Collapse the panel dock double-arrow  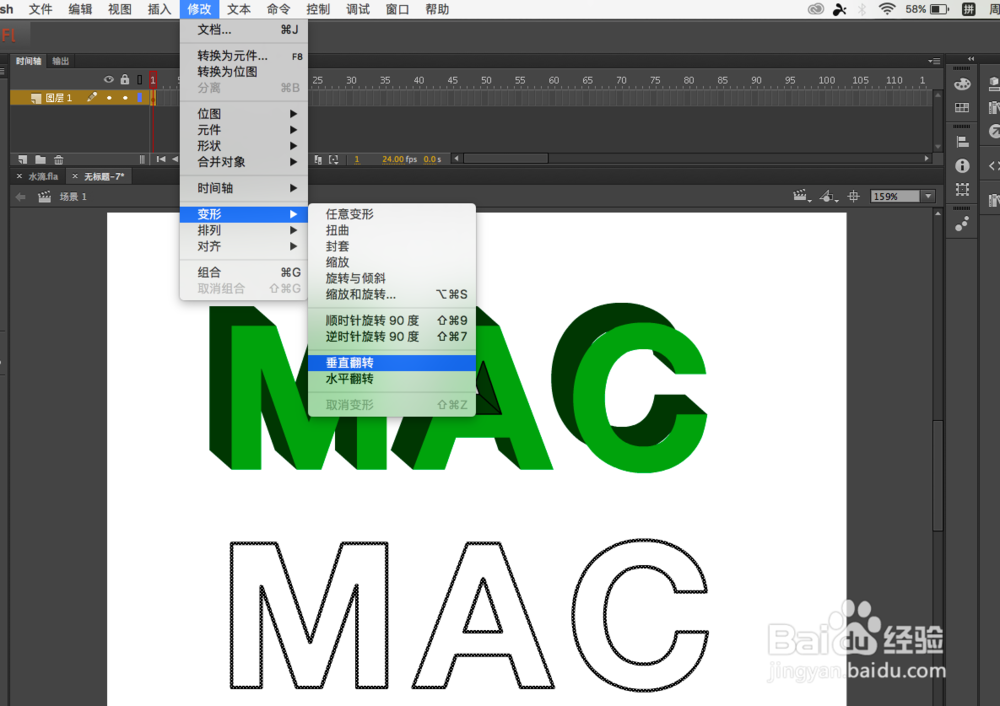971,59
